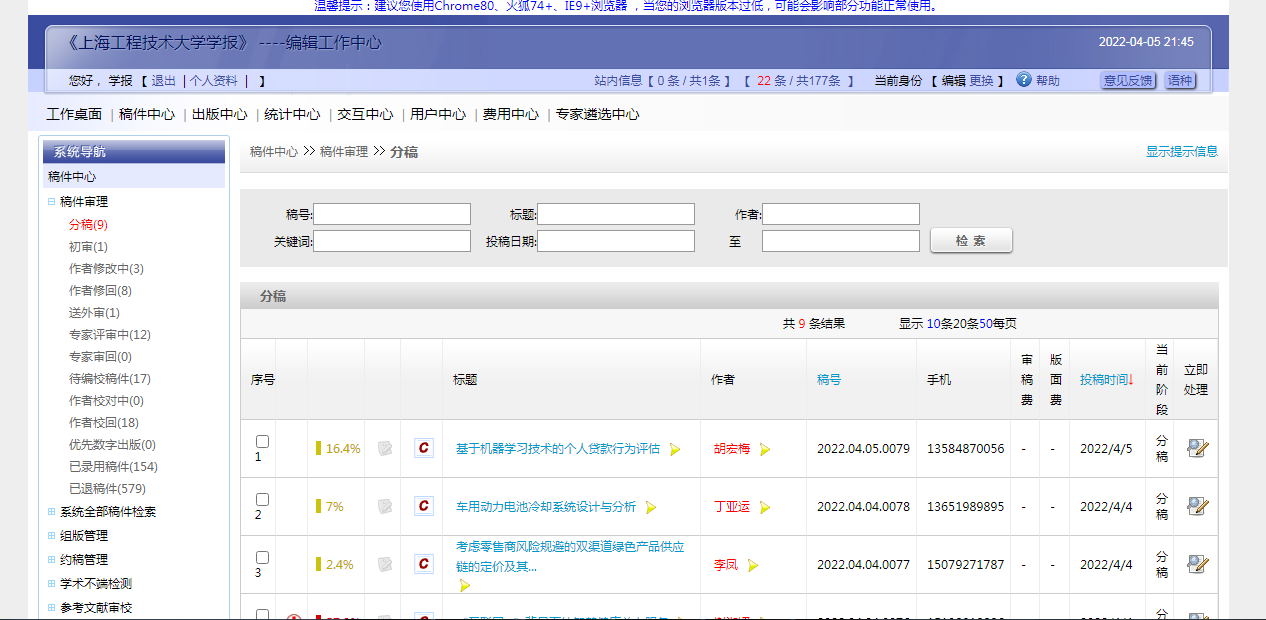
Task: Select the checkbox for row 2
Action: pyautogui.click(x=262, y=499)
